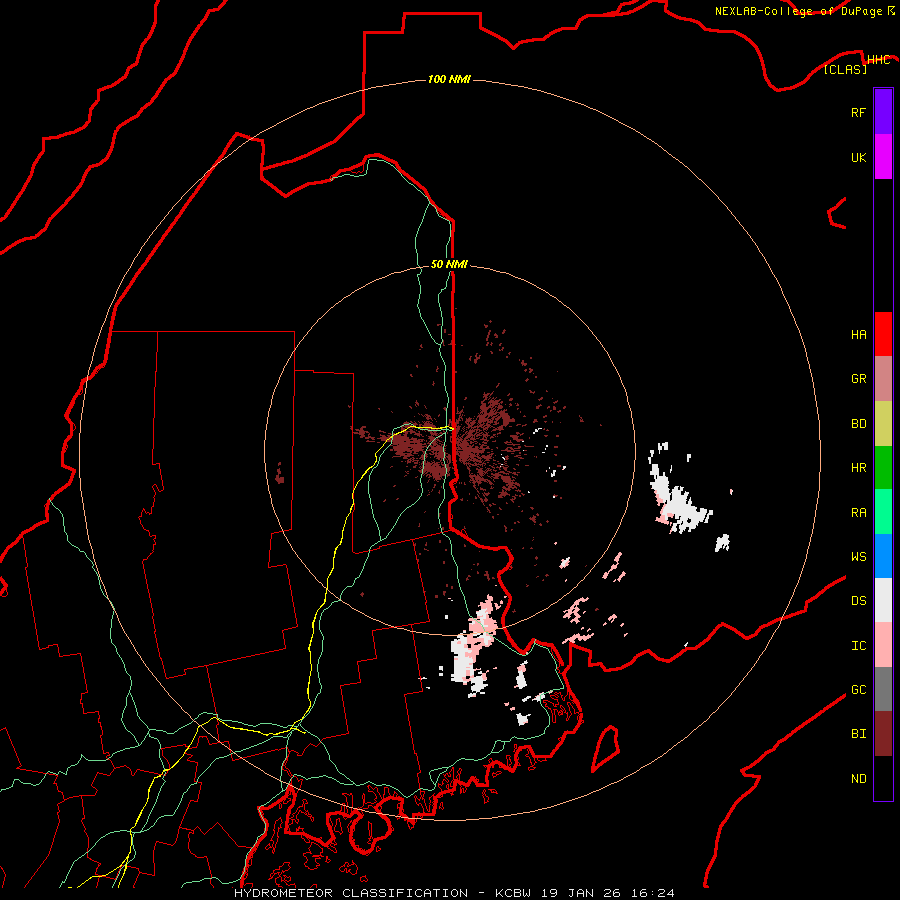The width and height of the screenshot is (900, 900).
Task: Click the RF purple legend swatch
Action: 883,112
